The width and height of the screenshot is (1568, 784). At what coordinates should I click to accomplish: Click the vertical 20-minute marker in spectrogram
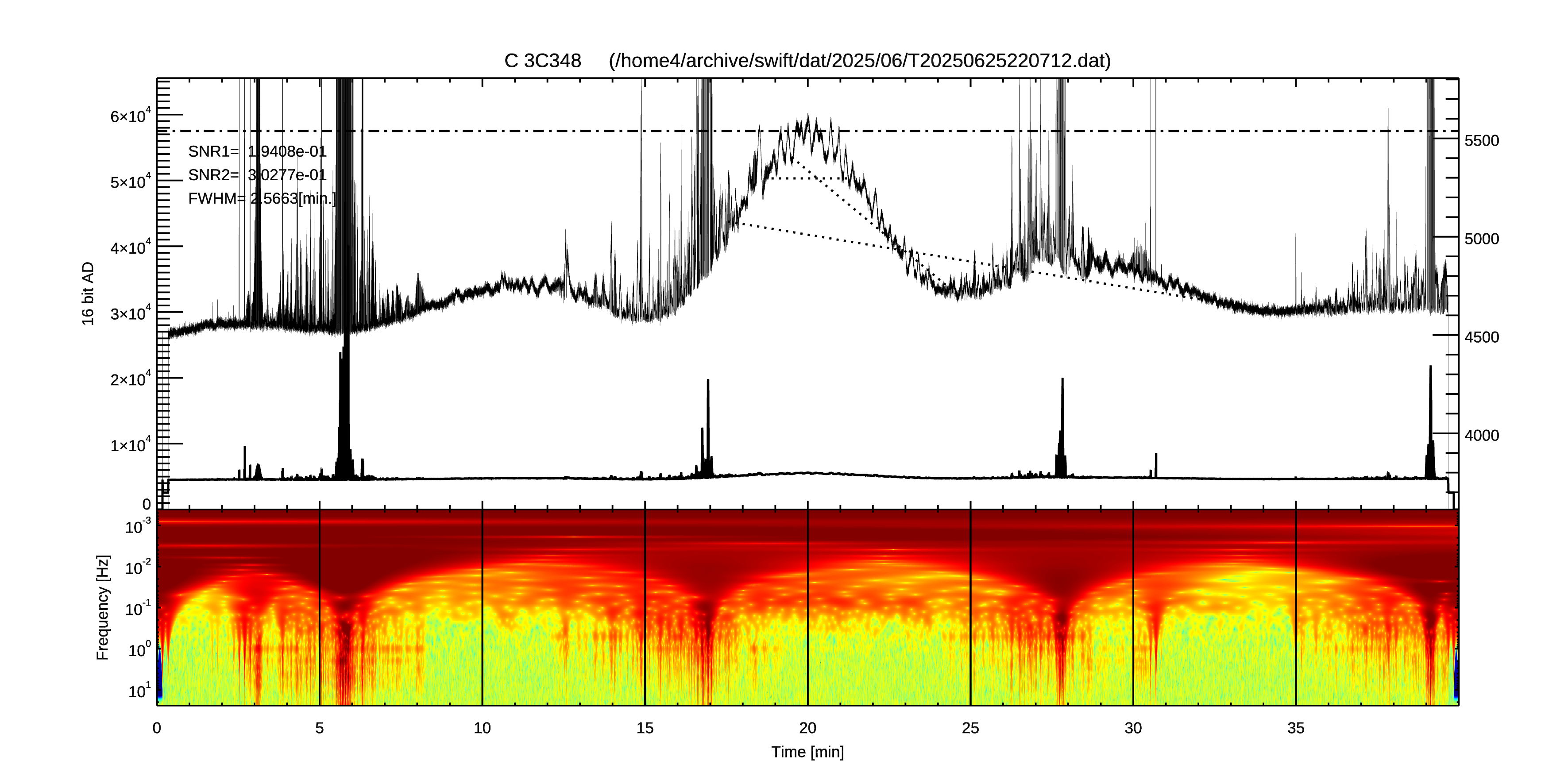click(808, 607)
